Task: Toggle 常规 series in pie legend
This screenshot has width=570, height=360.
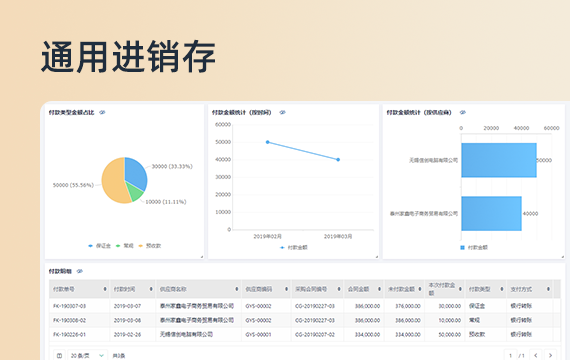Action: [124, 246]
